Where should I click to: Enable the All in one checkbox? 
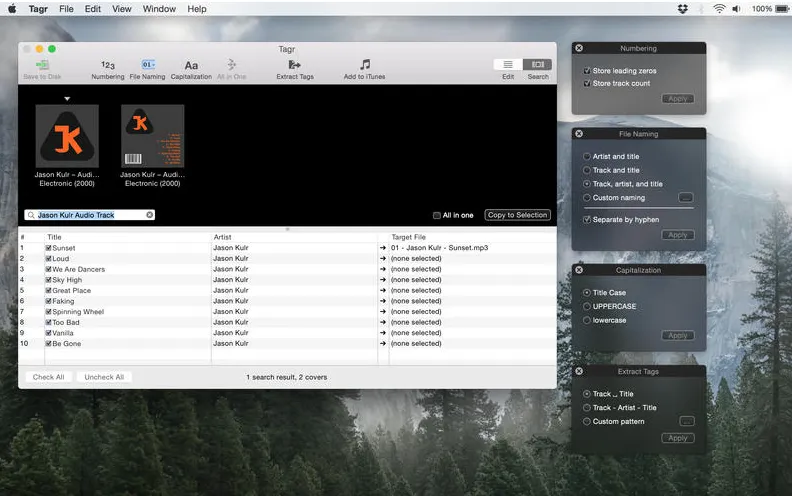pyautogui.click(x=437, y=215)
